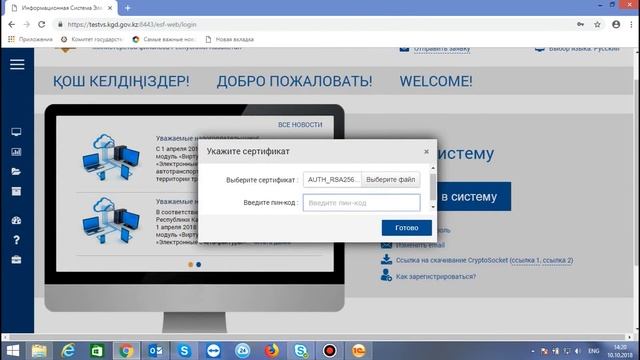This screenshot has height=360, width=640.
Task: Bookmark page with star icon
Action: (597, 24)
